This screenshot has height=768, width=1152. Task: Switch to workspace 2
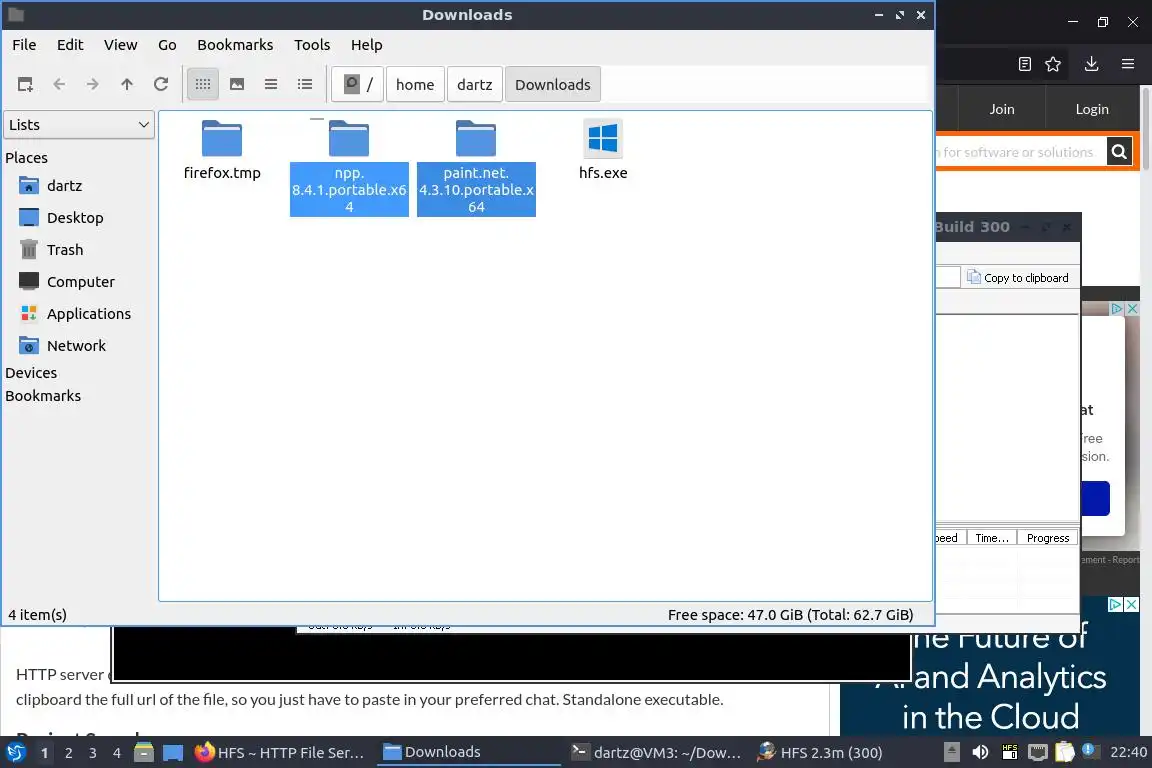(68, 753)
